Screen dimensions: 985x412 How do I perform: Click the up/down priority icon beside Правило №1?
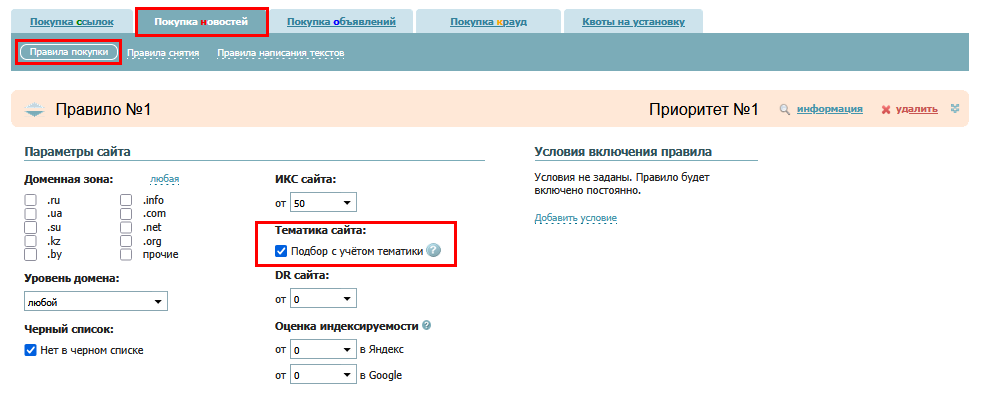(x=35, y=109)
